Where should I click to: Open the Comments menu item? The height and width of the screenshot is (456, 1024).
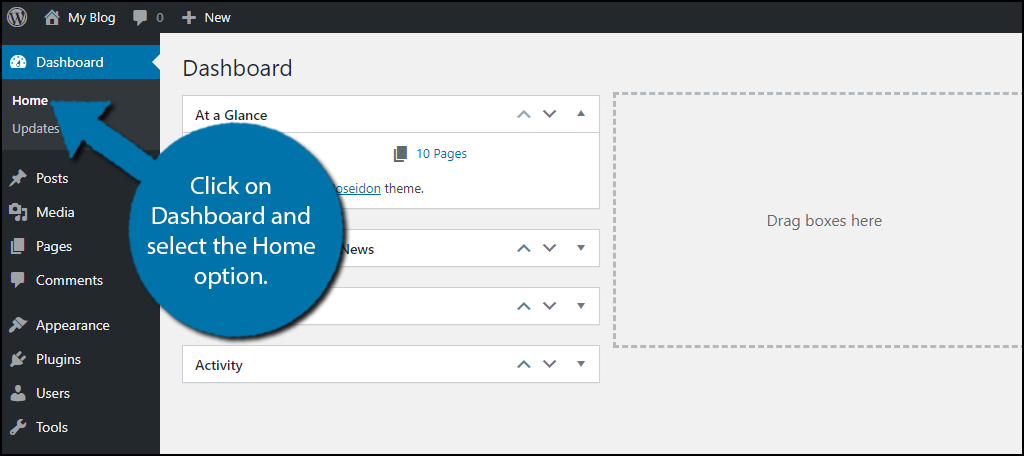pyautogui.click(x=69, y=280)
